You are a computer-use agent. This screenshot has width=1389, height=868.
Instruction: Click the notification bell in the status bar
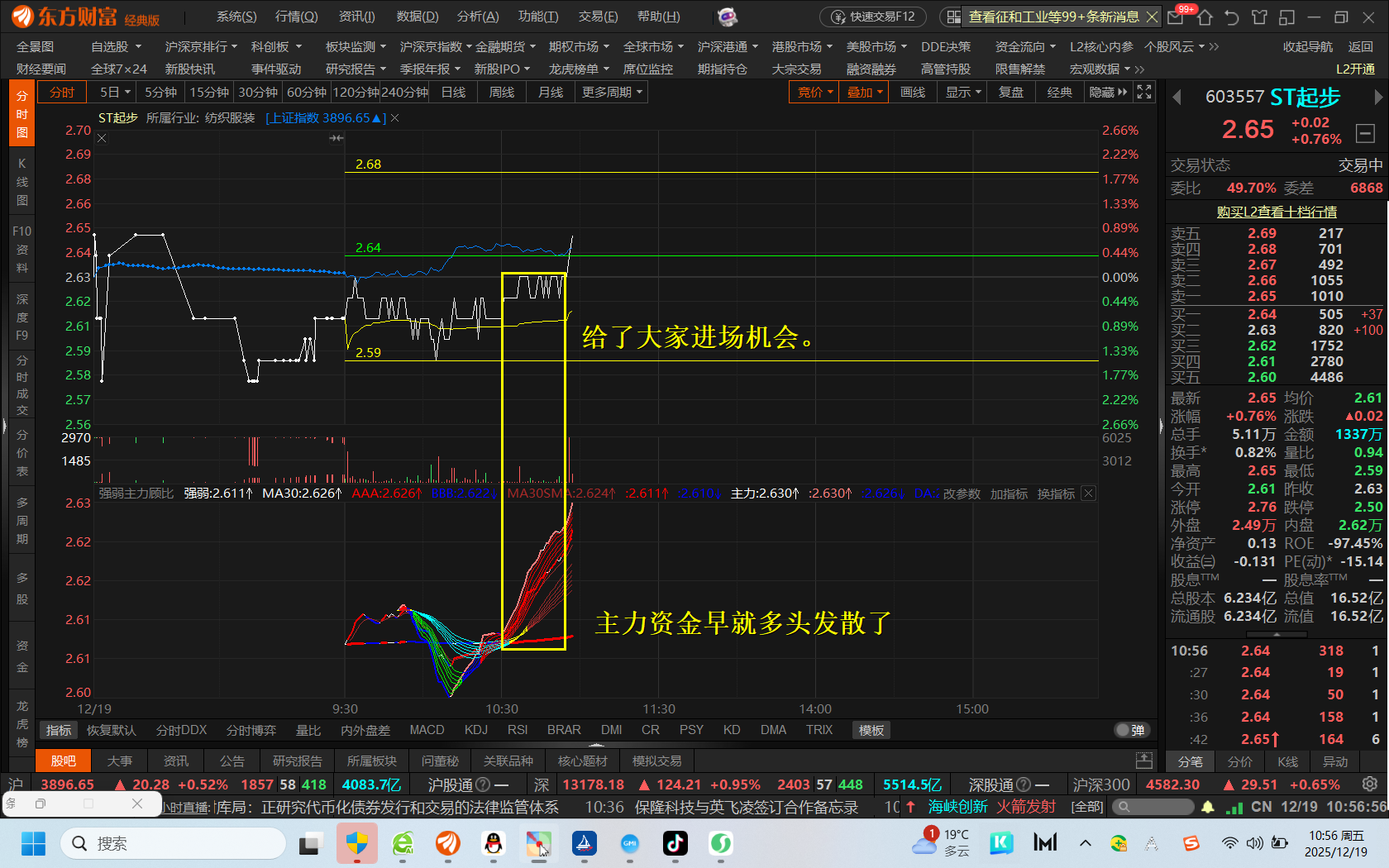pyautogui.click(x=1208, y=807)
